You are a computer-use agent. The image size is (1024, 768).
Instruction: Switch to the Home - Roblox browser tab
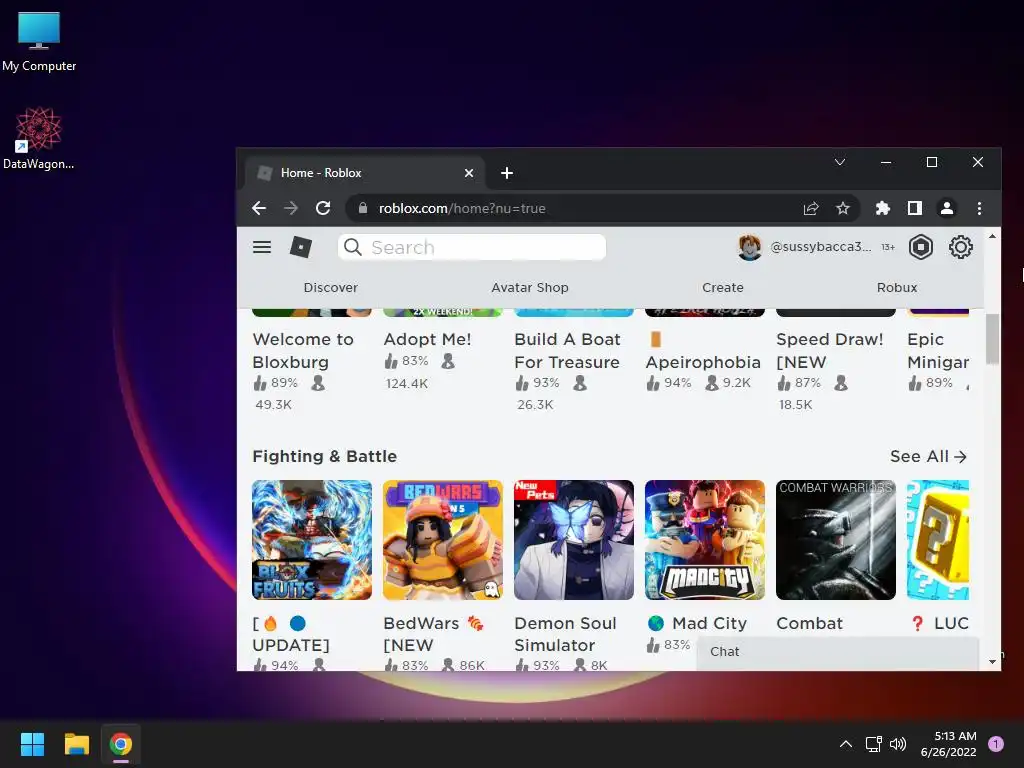click(364, 173)
